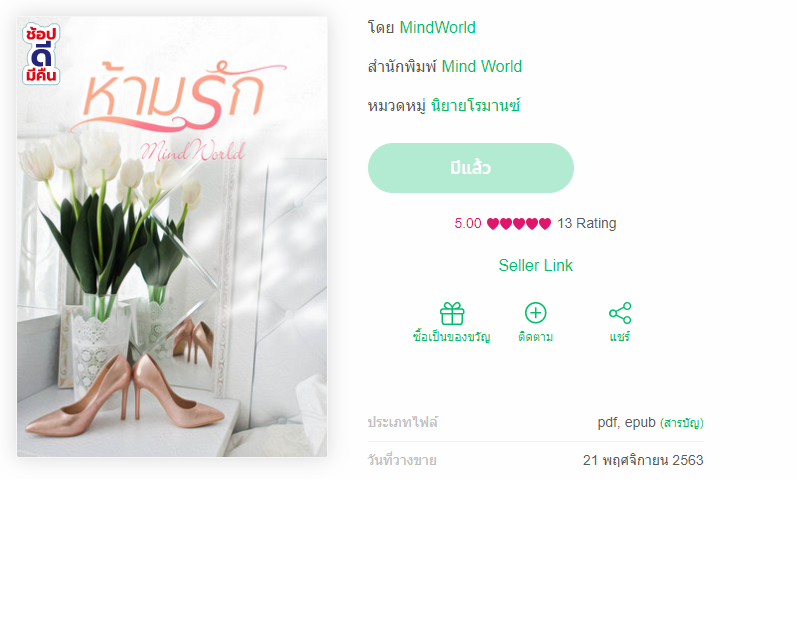Click the 13 Rating count text

tap(587, 224)
